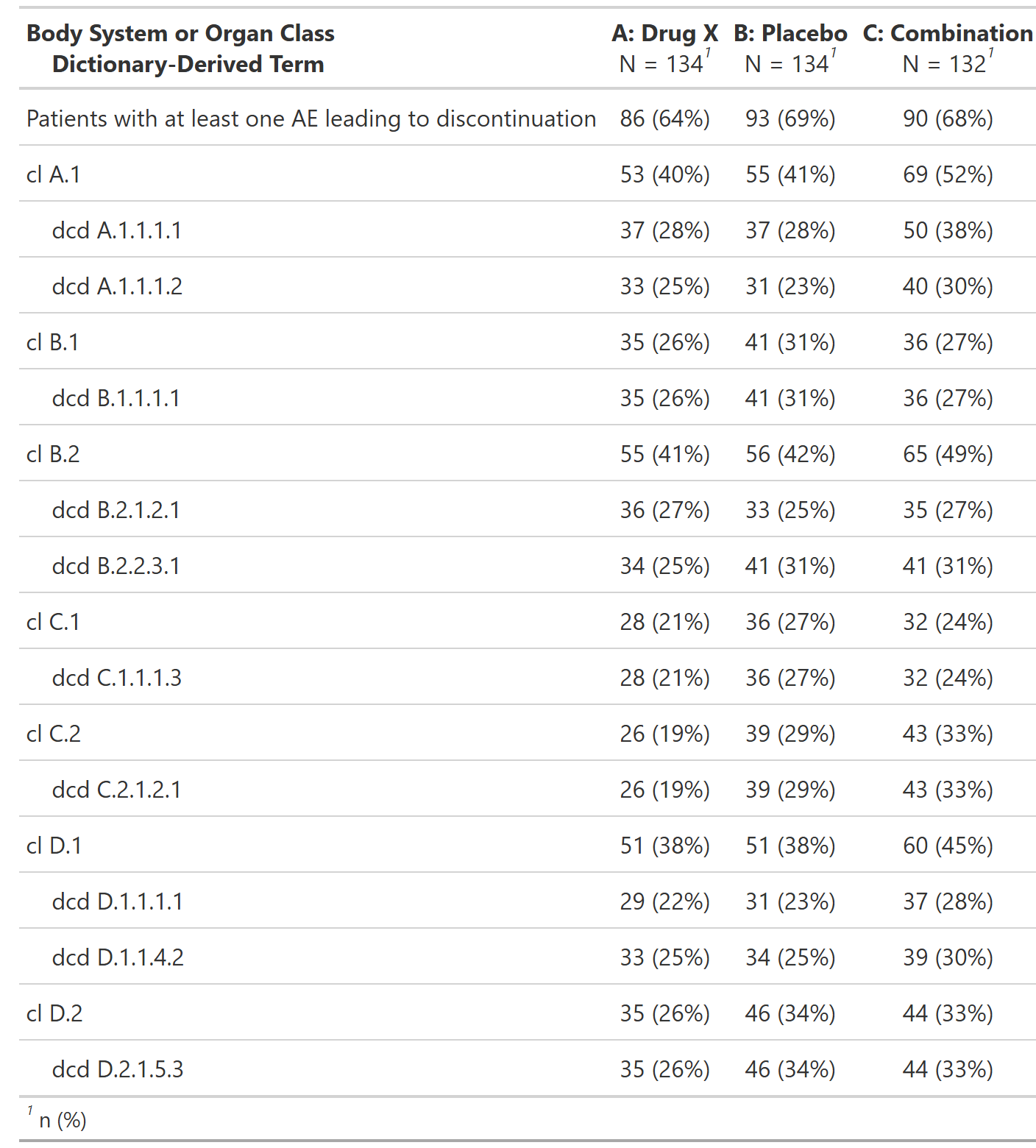This screenshot has width=1036, height=1148.
Task: Click the 'cl D.2' row label
Action: pyautogui.click(x=54, y=1013)
